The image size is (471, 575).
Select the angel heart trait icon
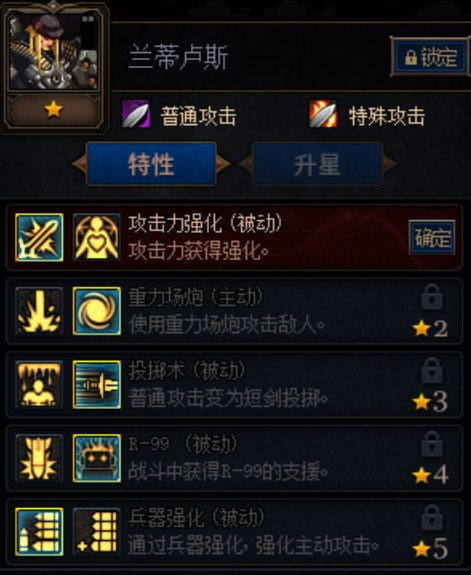point(97,238)
